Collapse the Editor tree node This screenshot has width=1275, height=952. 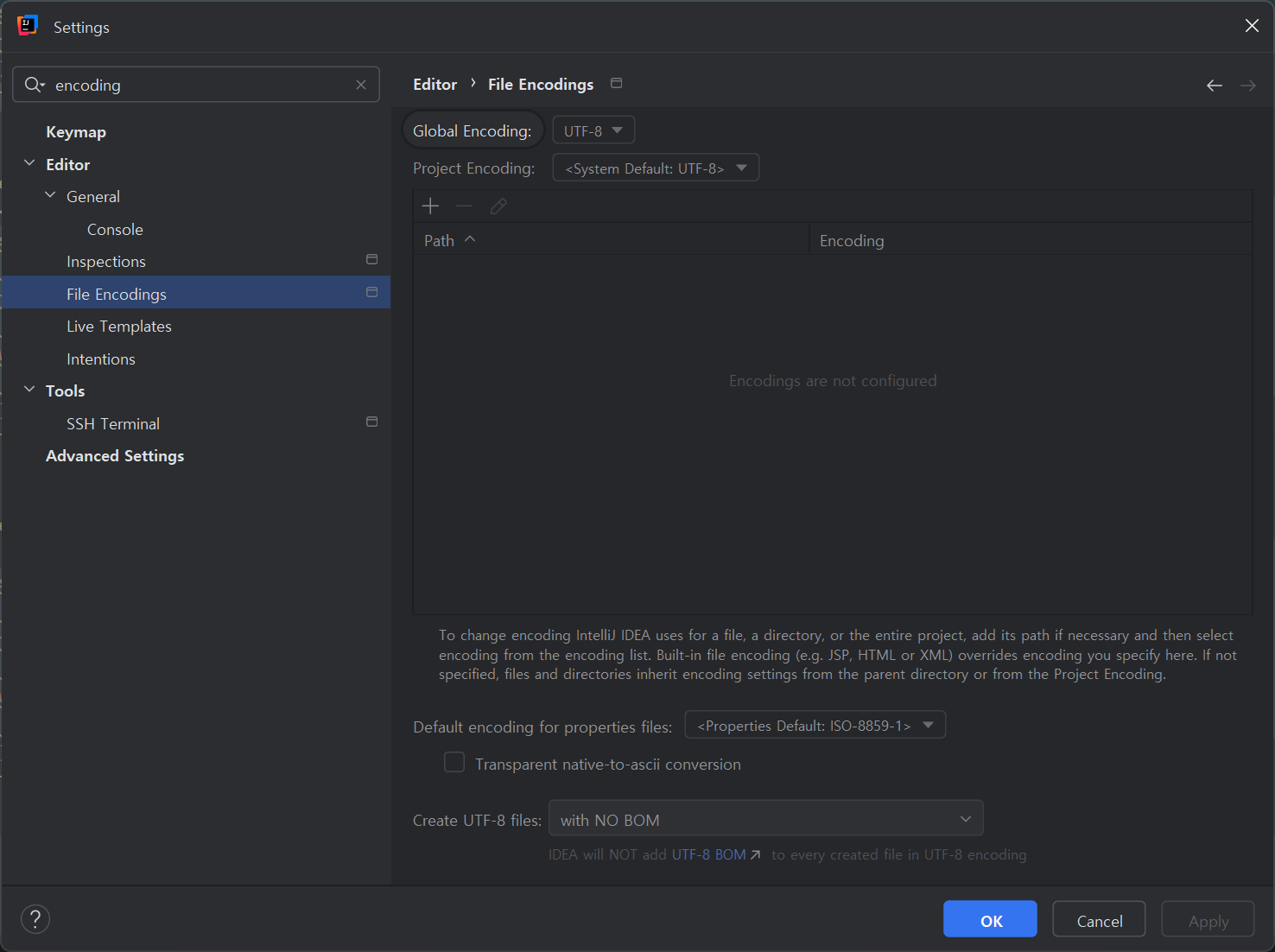pyautogui.click(x=29, y=163)
